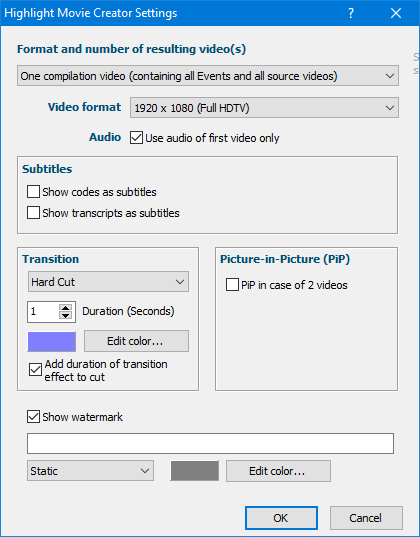Enable Show codes as subtitles
Image resolution: width=420 pixels, height=537 pixels.
coord(33,192)
